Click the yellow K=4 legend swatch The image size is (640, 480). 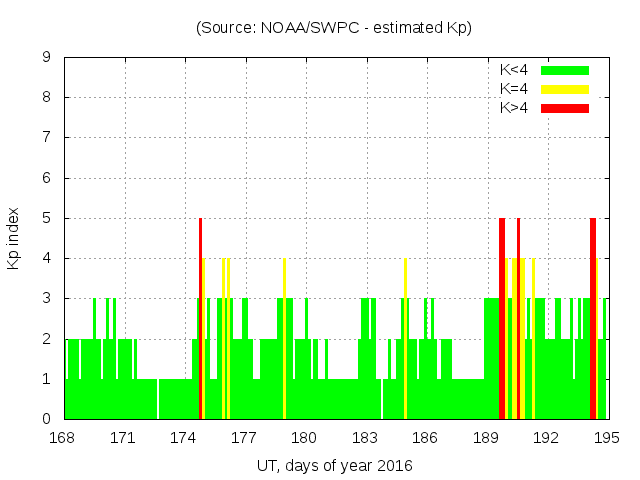point(565,89)
